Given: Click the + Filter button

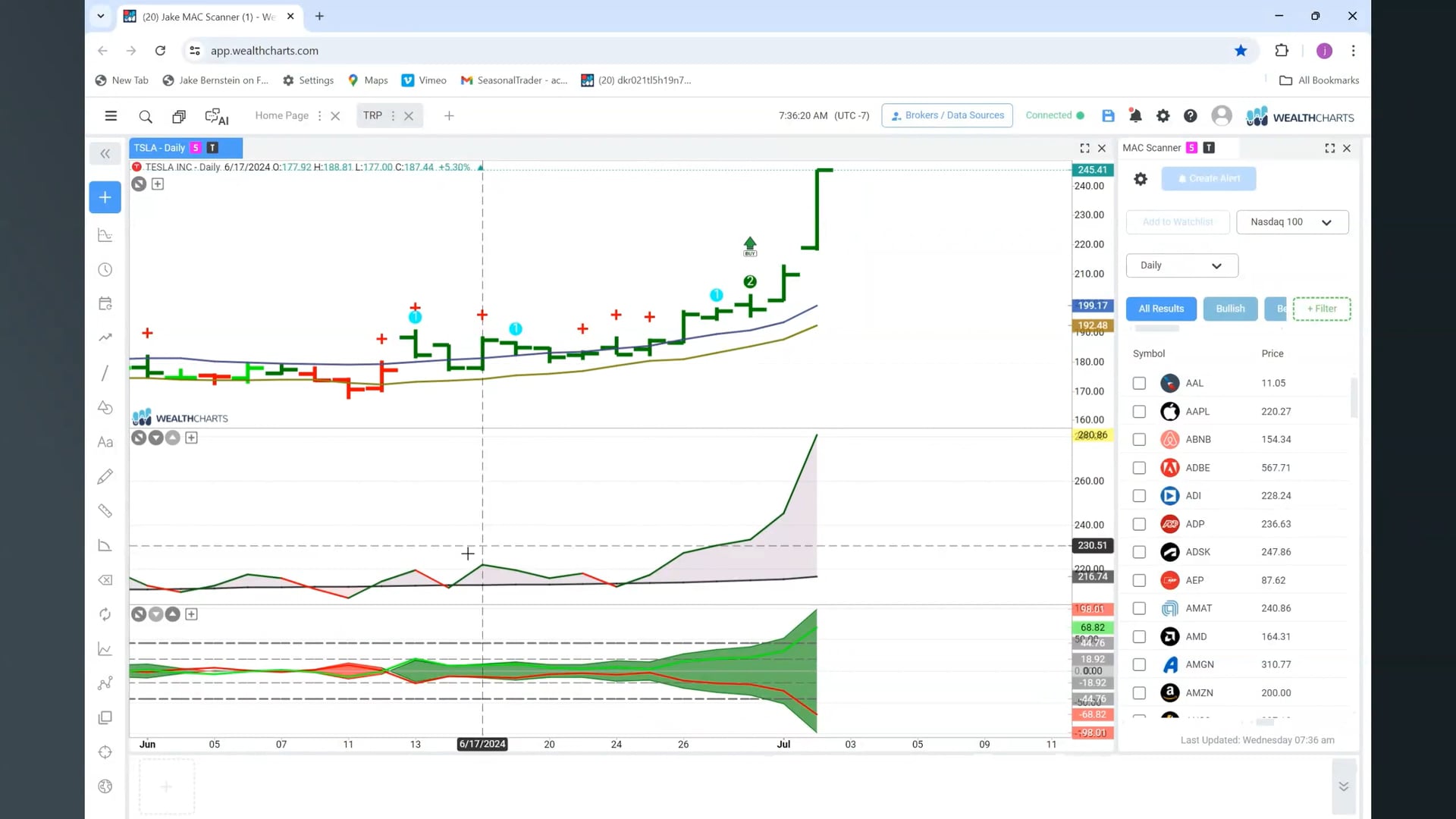Looking at the screenshot, I should (1322, 309).
